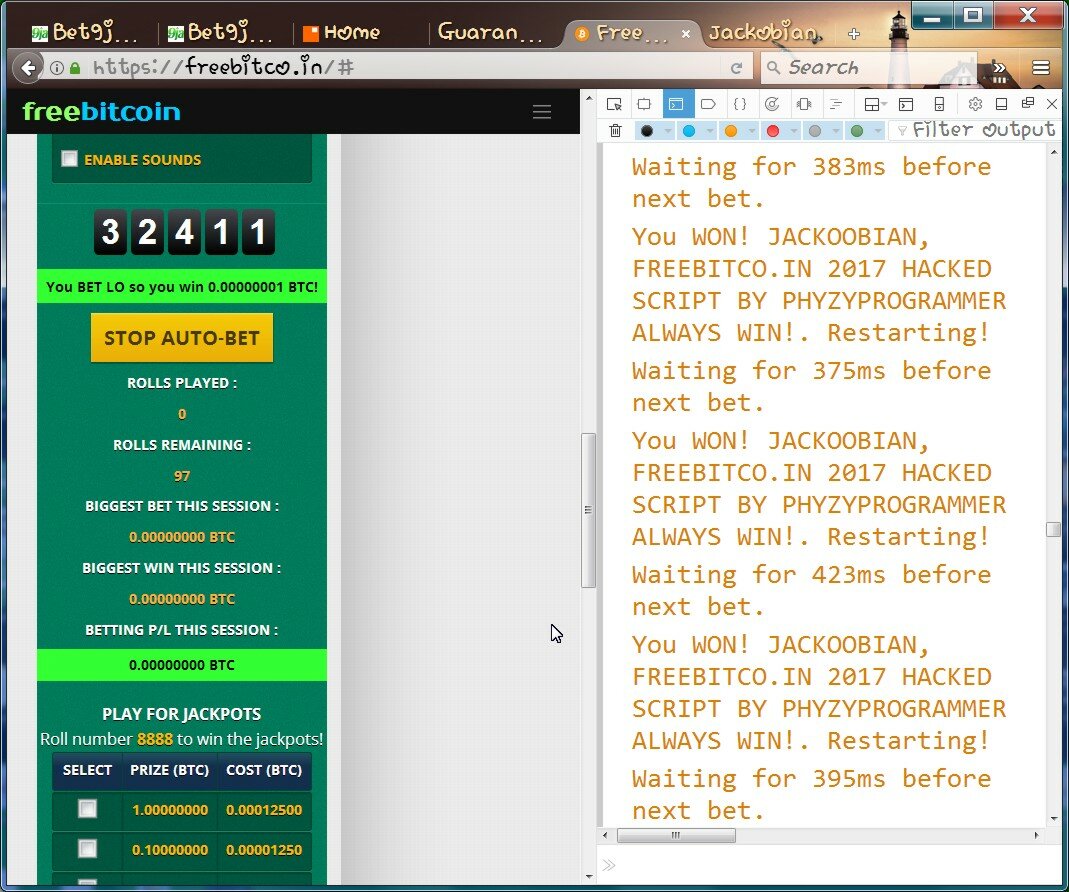The height and width of the screenshot is (892, 1069).
Task: Expand the red Security filter dropdown arrow
Action: coord(794,131)
